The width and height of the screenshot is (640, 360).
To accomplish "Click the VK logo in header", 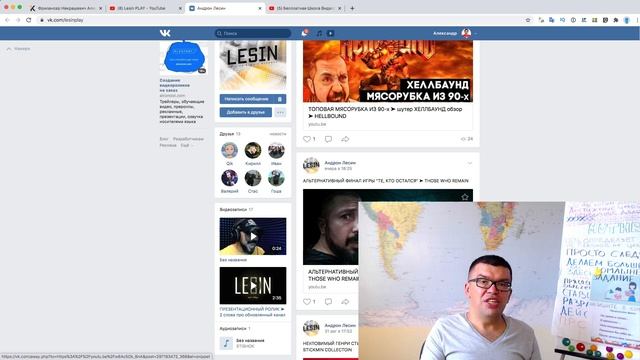I will click(x=165, y=33).
